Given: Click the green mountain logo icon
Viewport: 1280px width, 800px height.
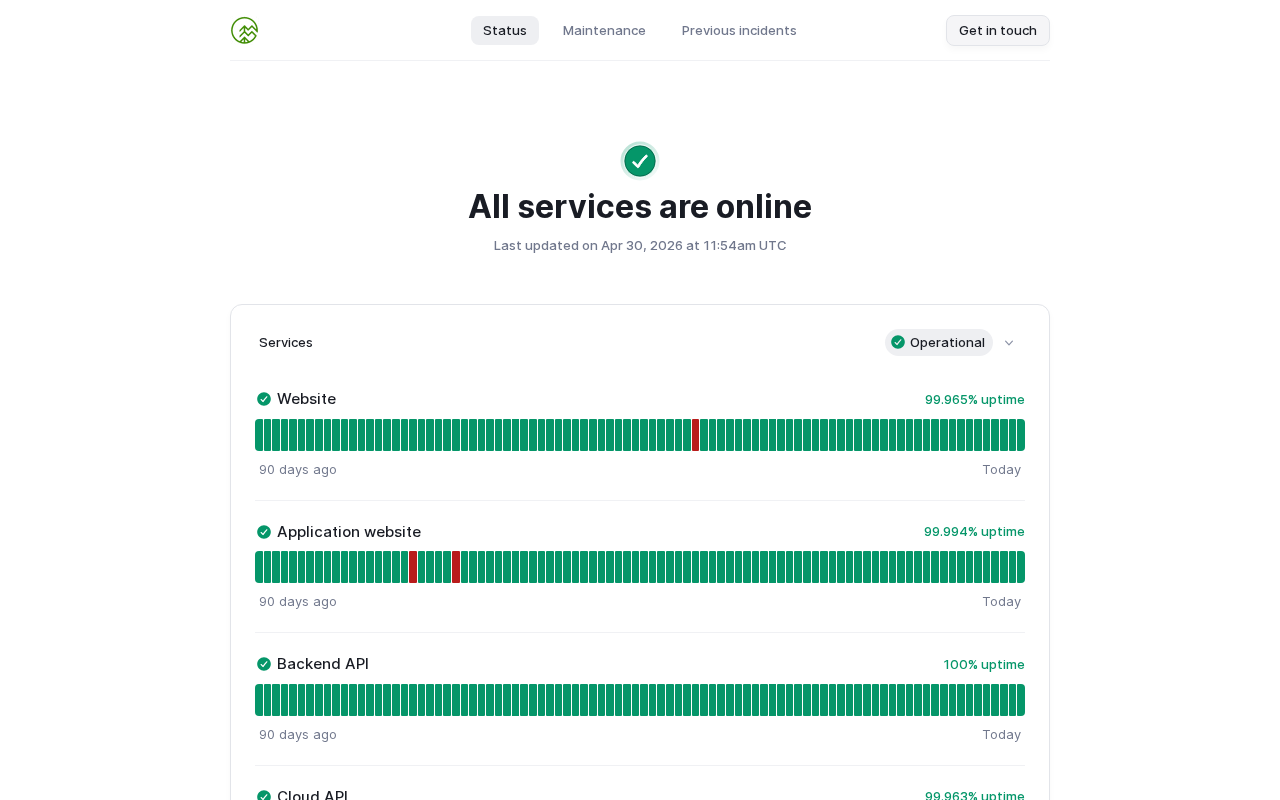Looking at the screenshot, I should pyautogui.click(x=244, y=30).
